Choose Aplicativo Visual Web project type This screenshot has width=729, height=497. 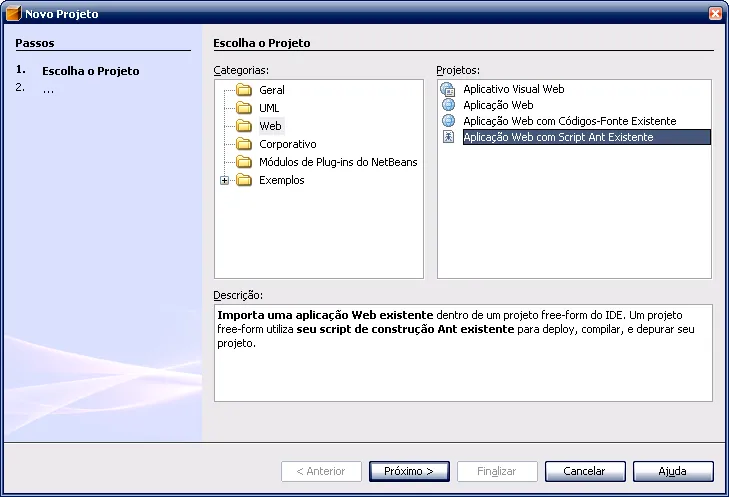point(514,89)
